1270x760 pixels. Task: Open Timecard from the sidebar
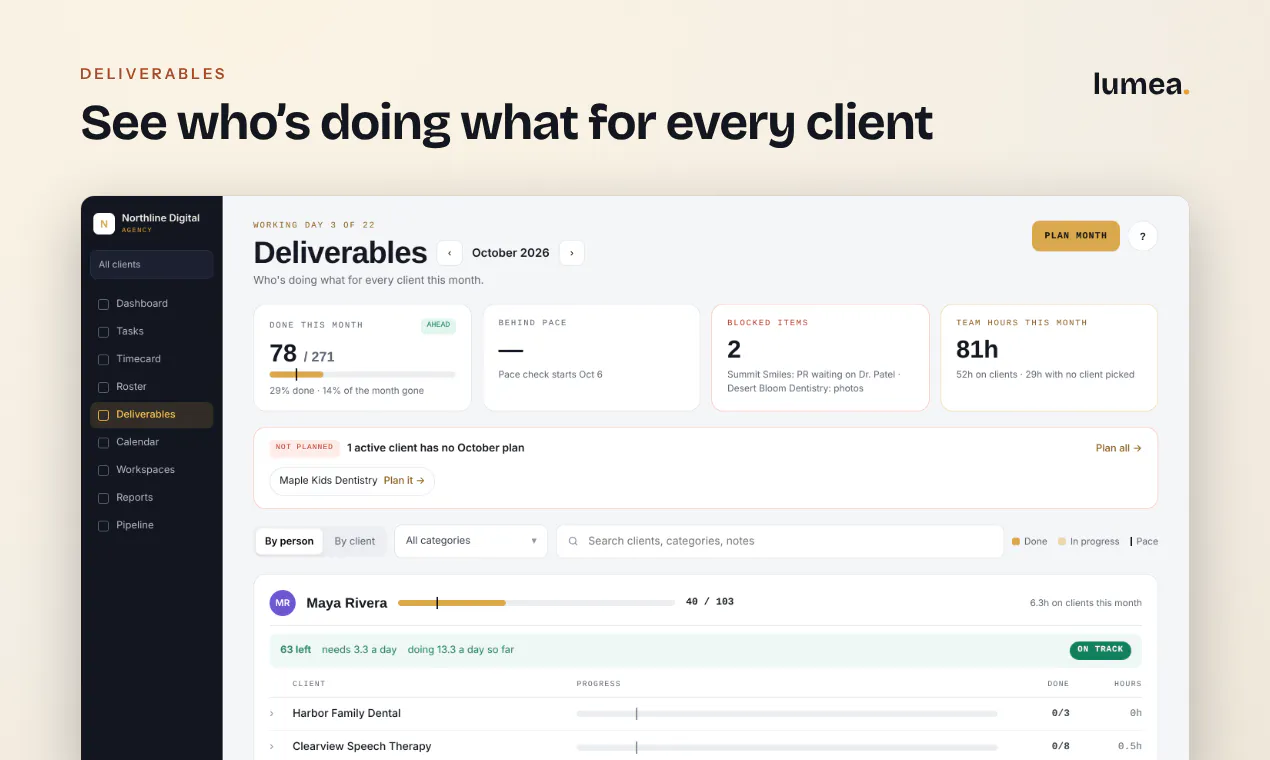[151, 359]
